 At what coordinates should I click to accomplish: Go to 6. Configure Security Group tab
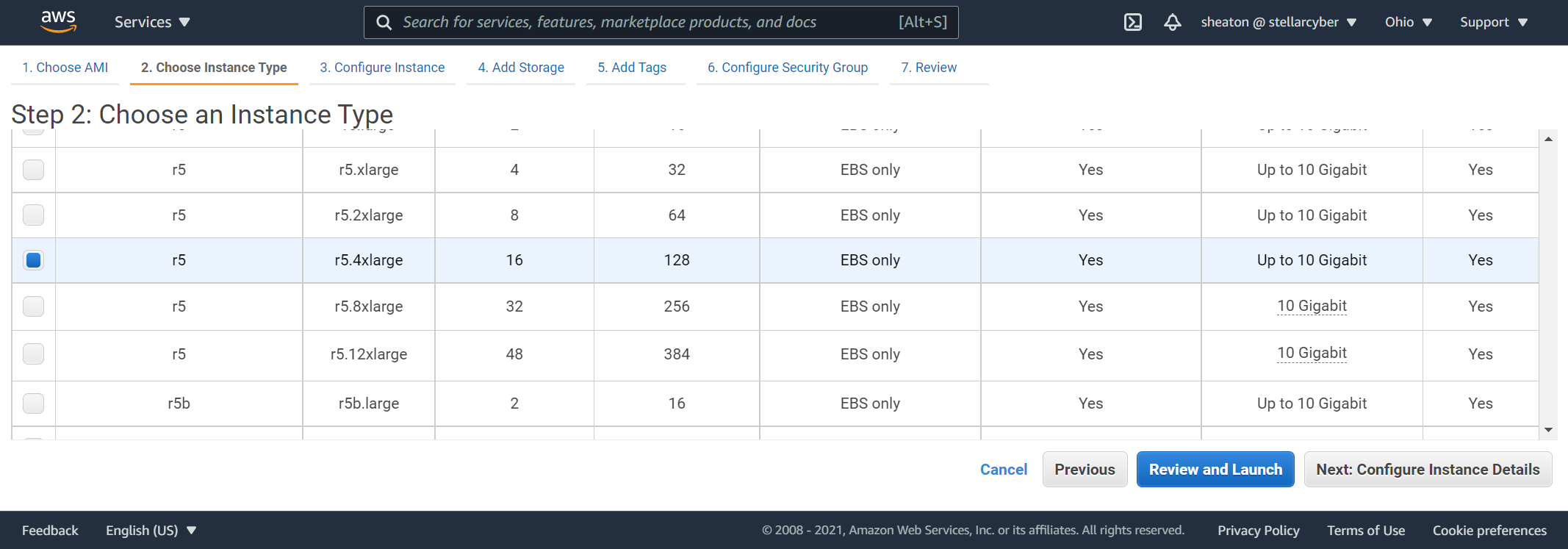click(x=787, y=68)
